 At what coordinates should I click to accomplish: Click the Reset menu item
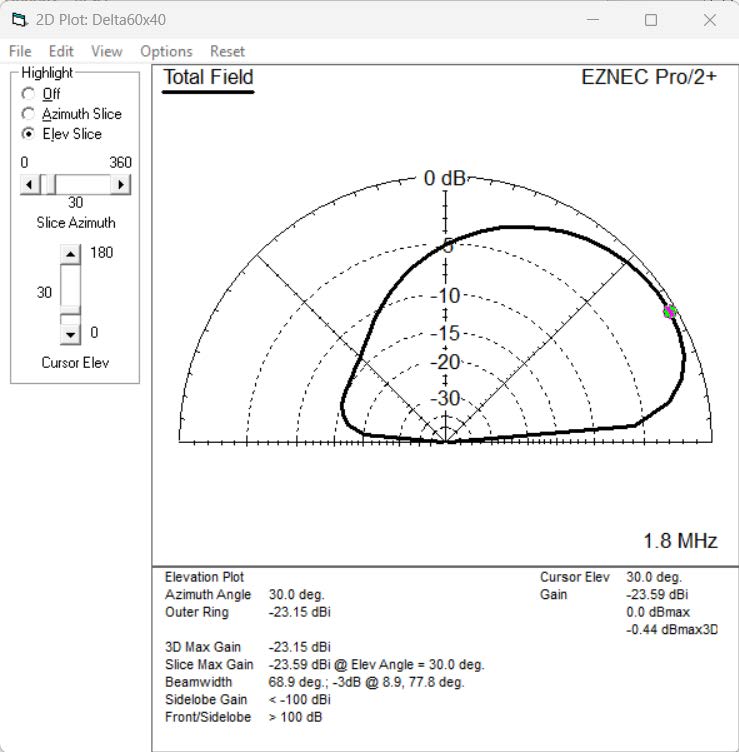coord(227,51)
